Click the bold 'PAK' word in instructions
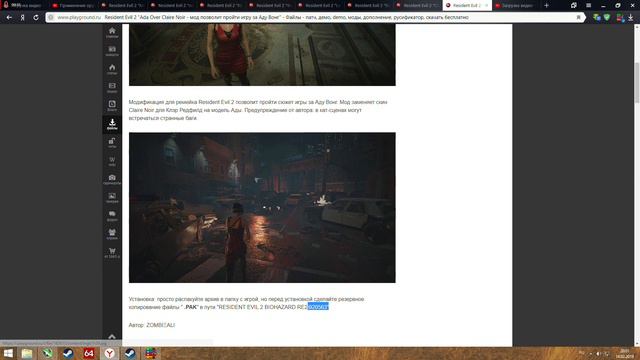The width and height of the screenshot is (640, 360). [x=191, y=307]
